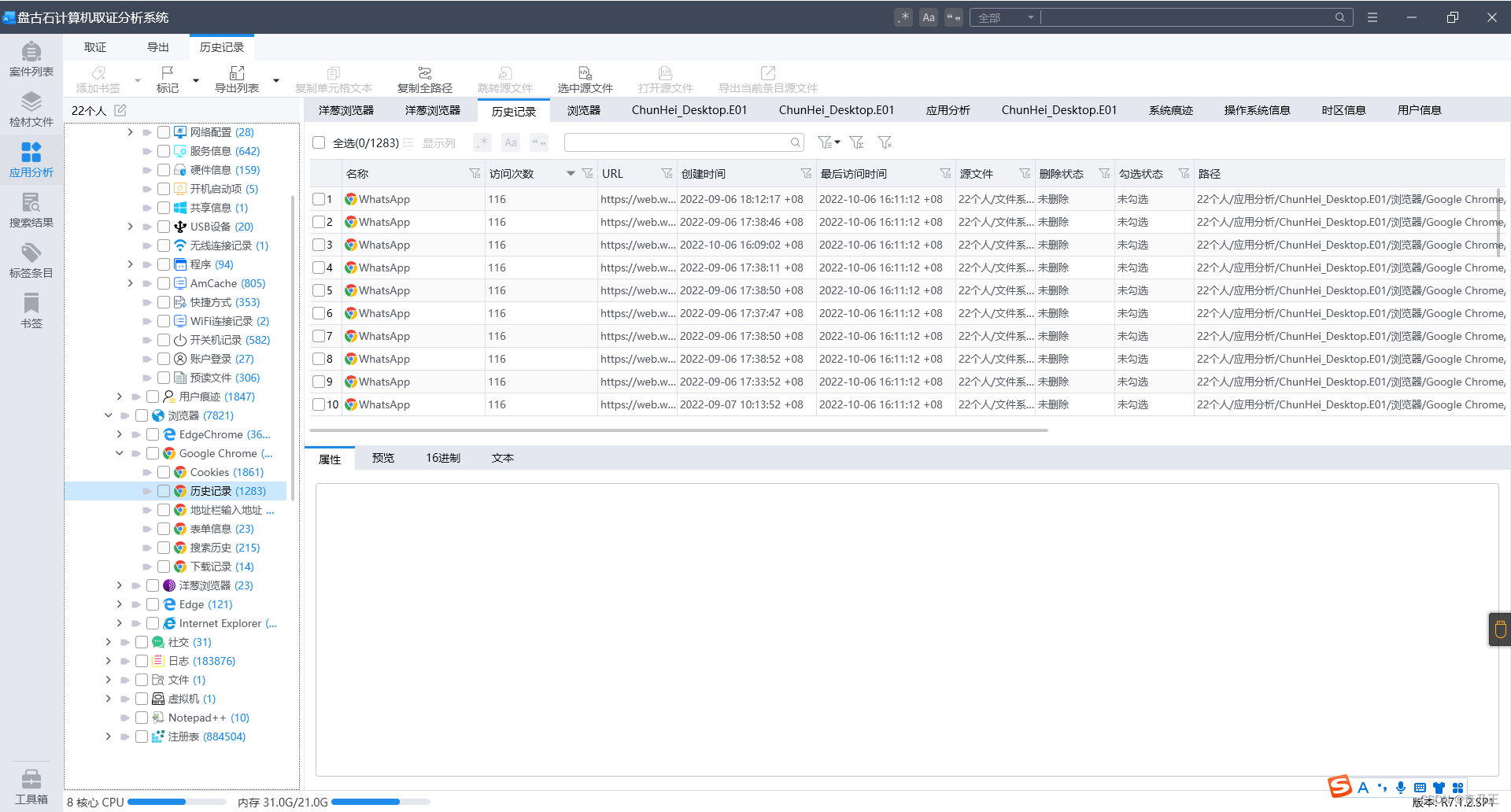Click the Sogou microphone voice input icon
The height and width of the screenshot is (812, 1511).
point(1401,788)
